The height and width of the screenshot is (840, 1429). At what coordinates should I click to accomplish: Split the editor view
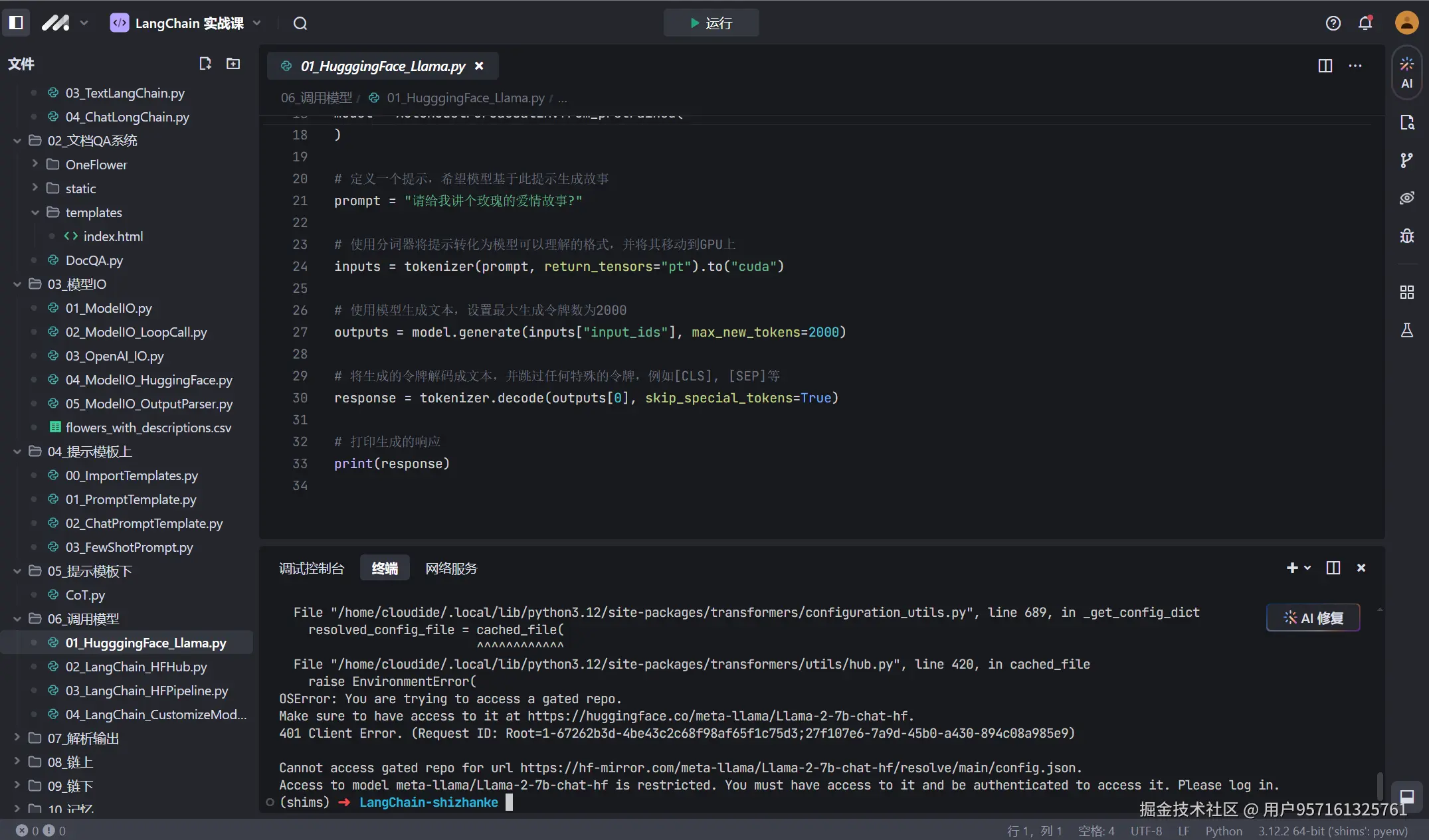[1325, 66]
